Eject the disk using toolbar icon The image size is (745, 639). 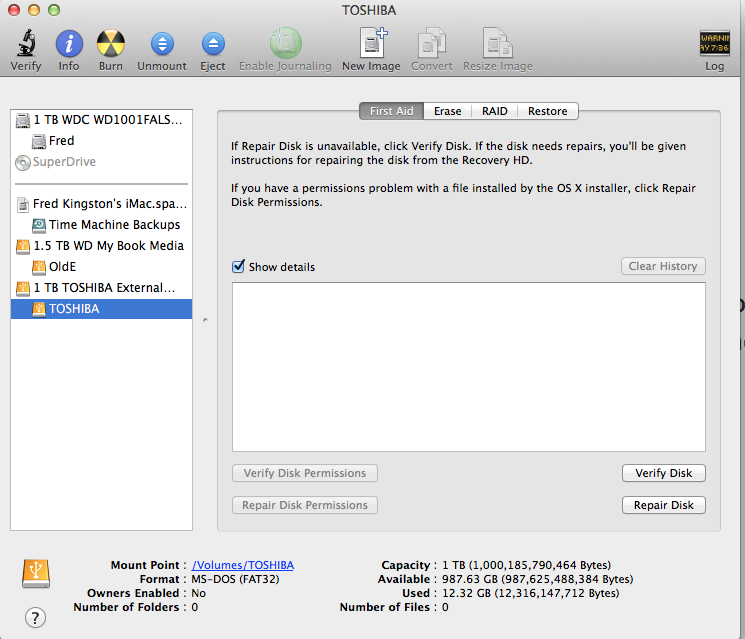pyautogui.click(x=212, y=45)
